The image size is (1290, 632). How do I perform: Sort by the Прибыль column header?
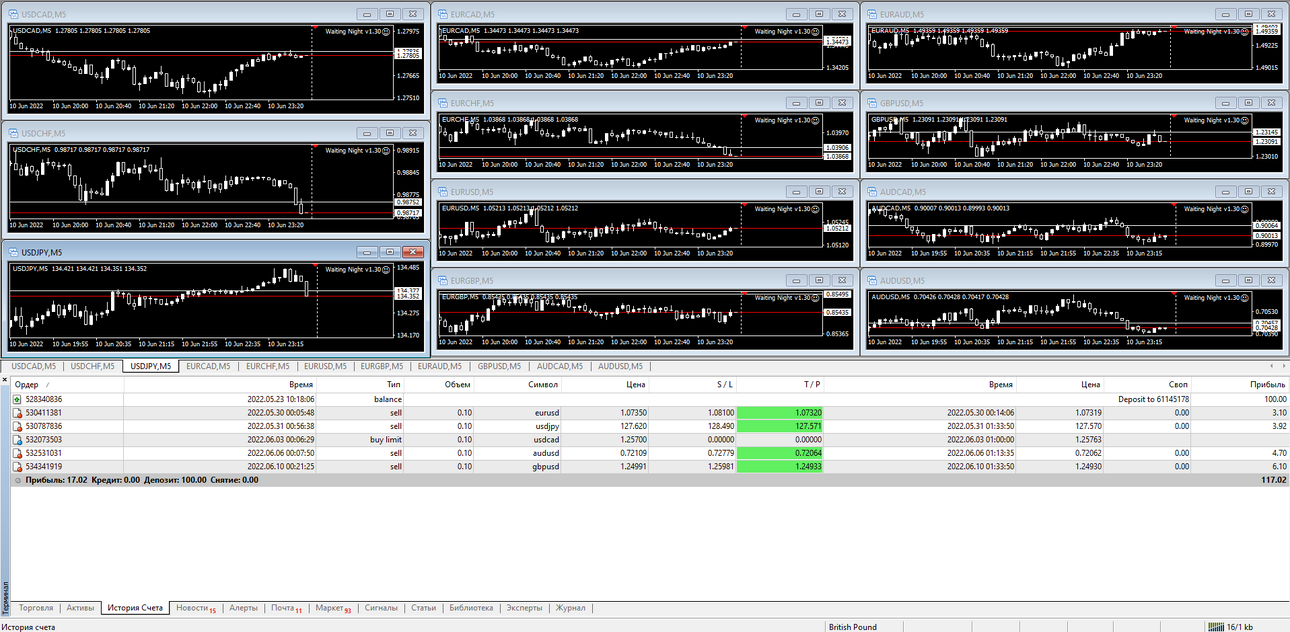click(1239, 384)
